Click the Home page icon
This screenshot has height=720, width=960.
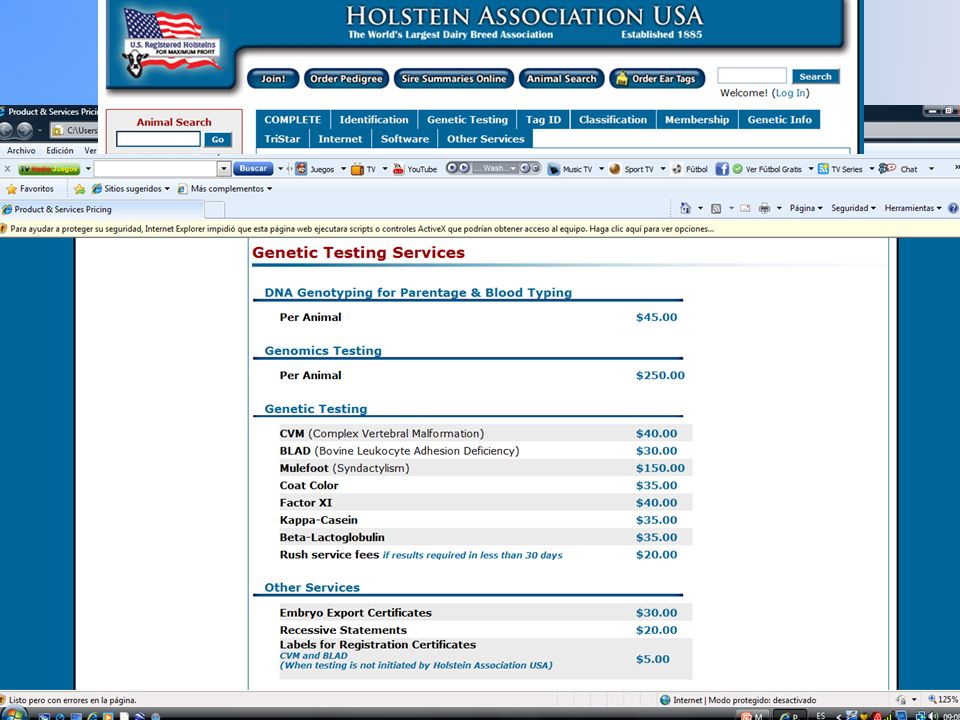click(685, 208)
